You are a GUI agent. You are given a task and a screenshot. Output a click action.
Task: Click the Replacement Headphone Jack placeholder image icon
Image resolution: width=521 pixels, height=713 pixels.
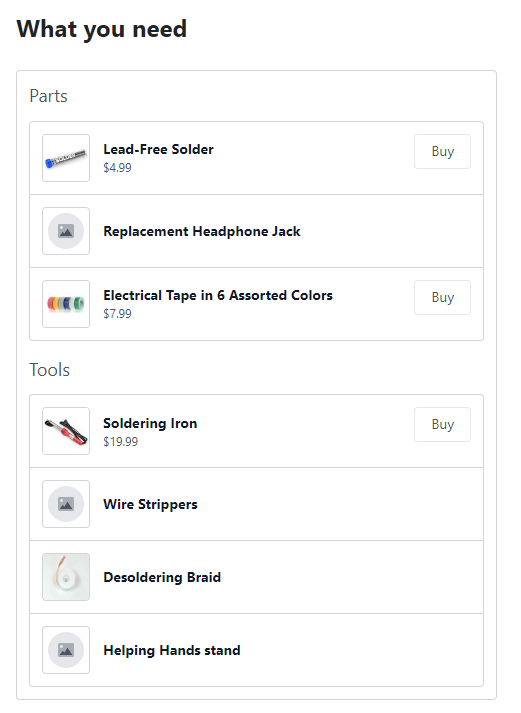point(66,231)
